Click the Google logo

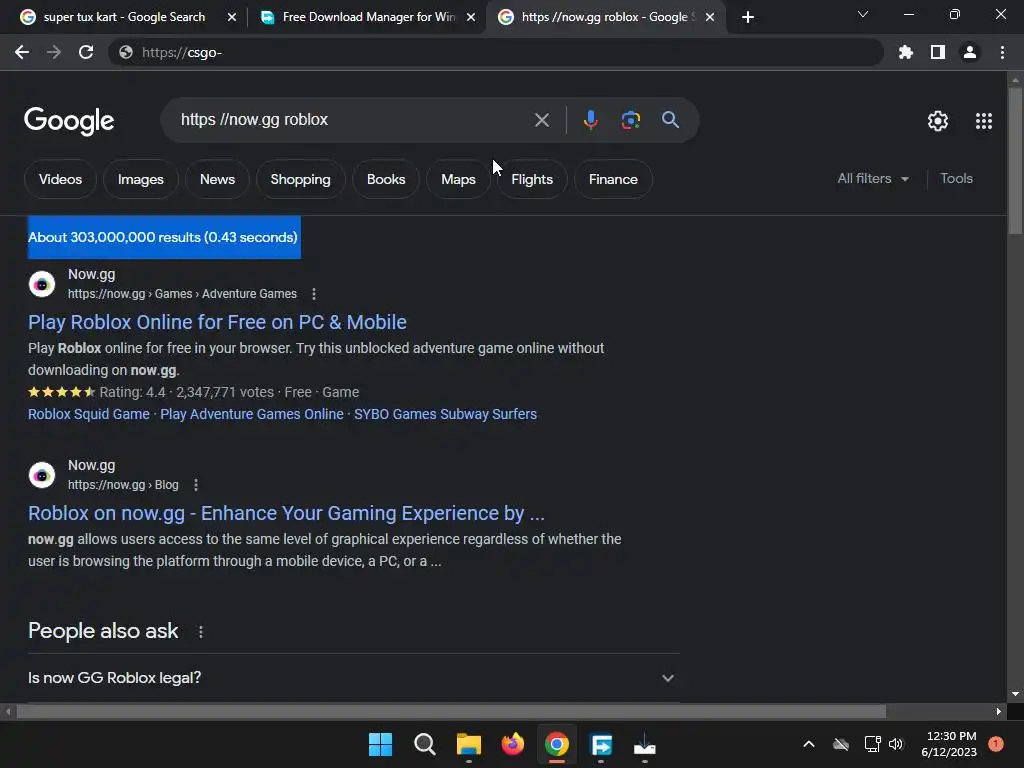(x=69, y=121)
